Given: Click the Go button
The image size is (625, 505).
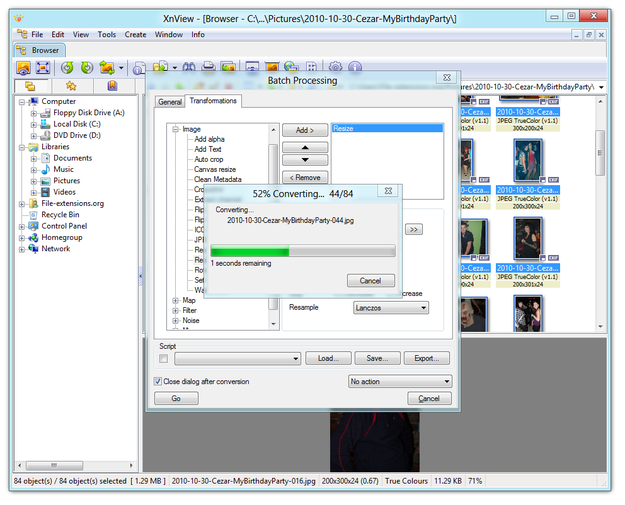Looking at the screenshot, I should pos(176,398).
